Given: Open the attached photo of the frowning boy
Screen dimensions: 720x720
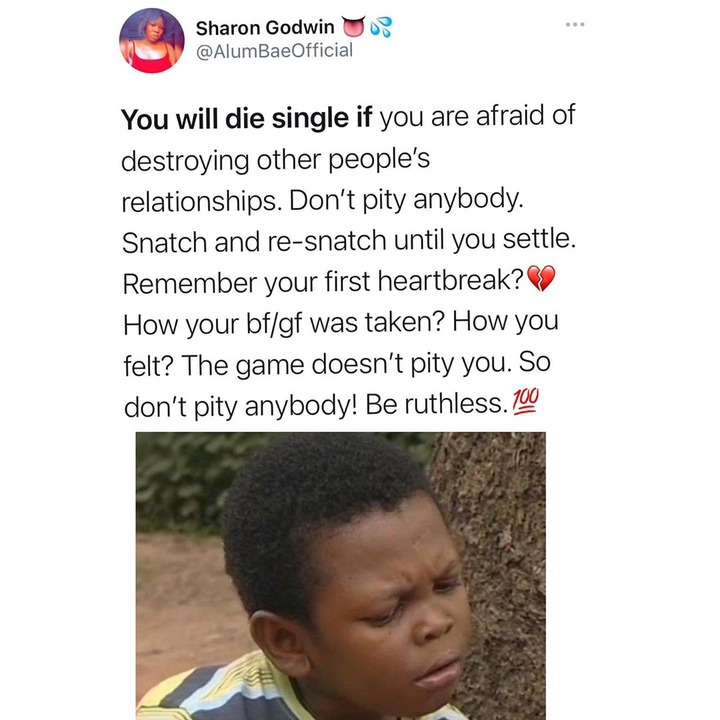Looking at the screenshot, I should [x=341, y=576].
